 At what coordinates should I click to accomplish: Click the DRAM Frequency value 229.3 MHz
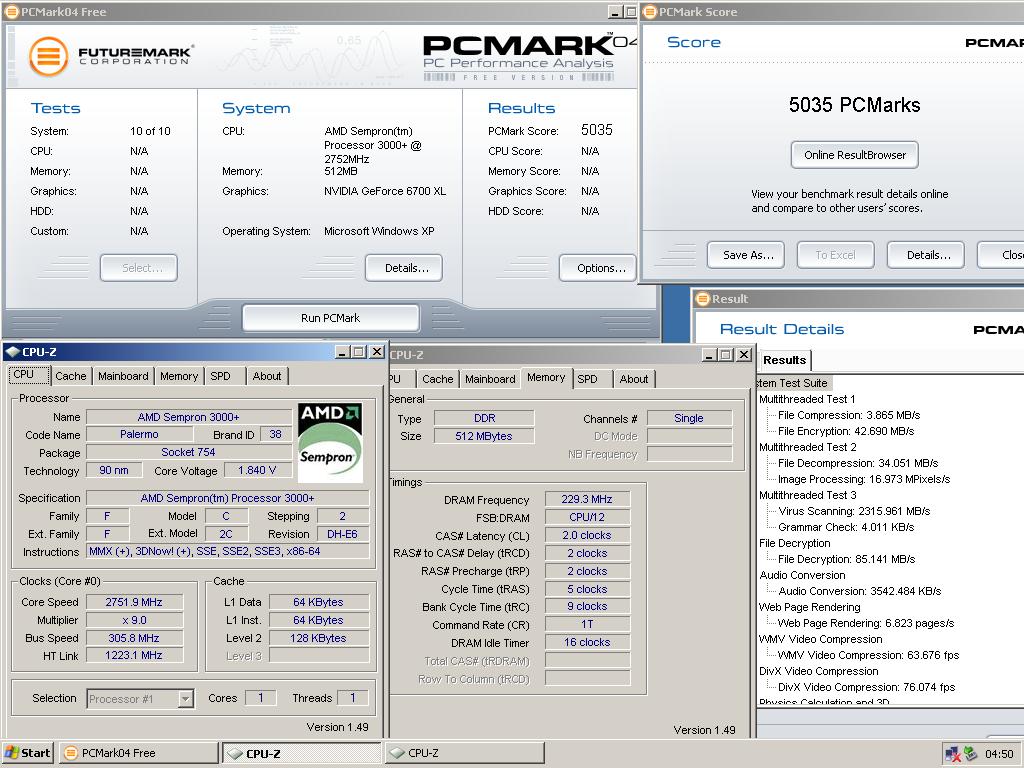point(587,499)
